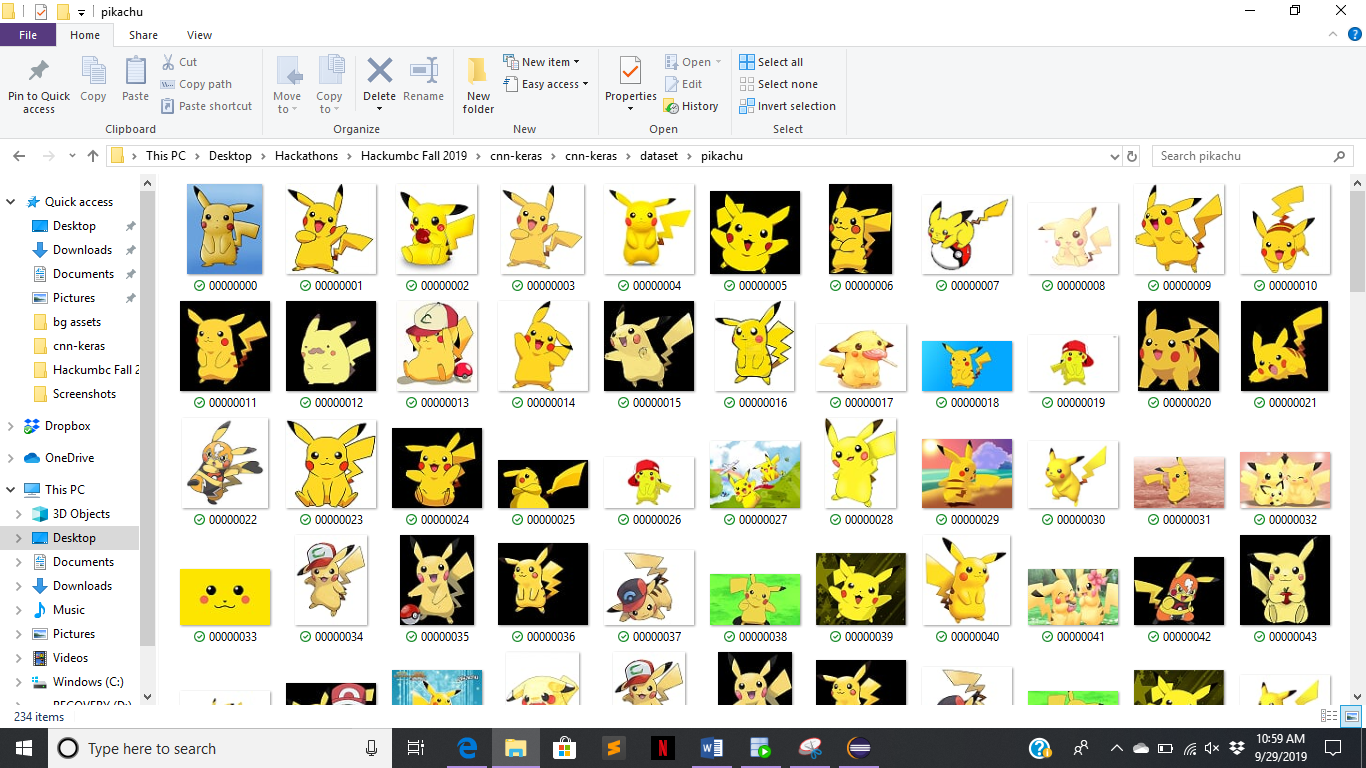Click Paste shortcut command
The height and width of the screenshot is (768, 1366).
coord(206,106)
